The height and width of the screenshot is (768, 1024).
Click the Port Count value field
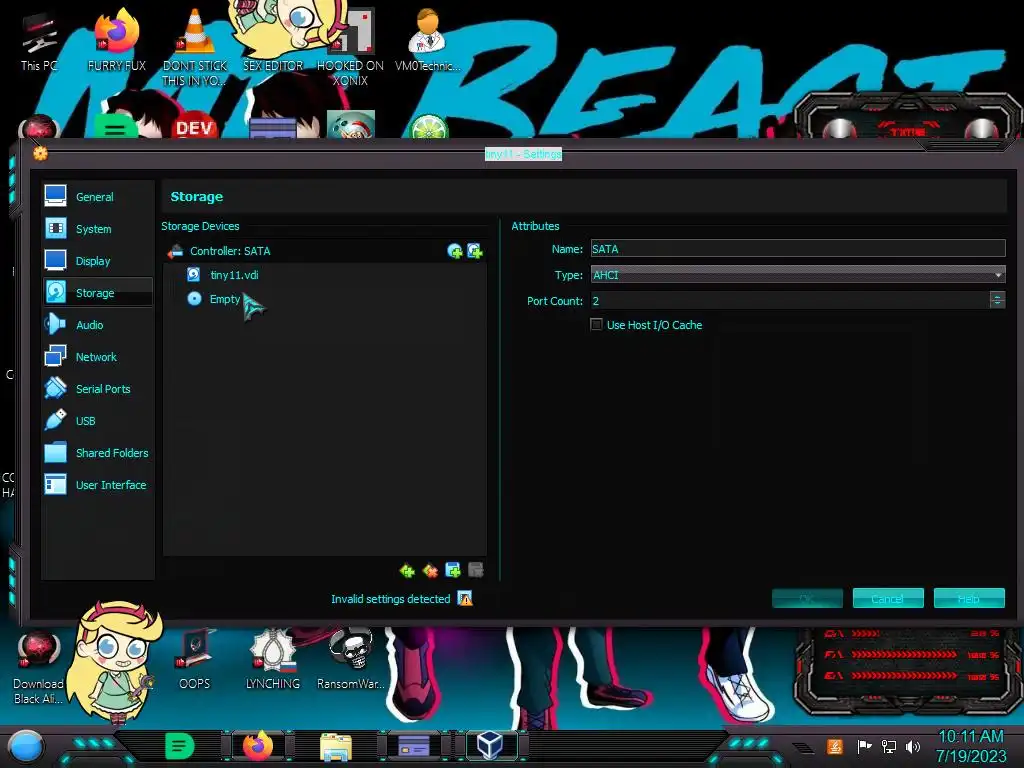click(790, 300)
